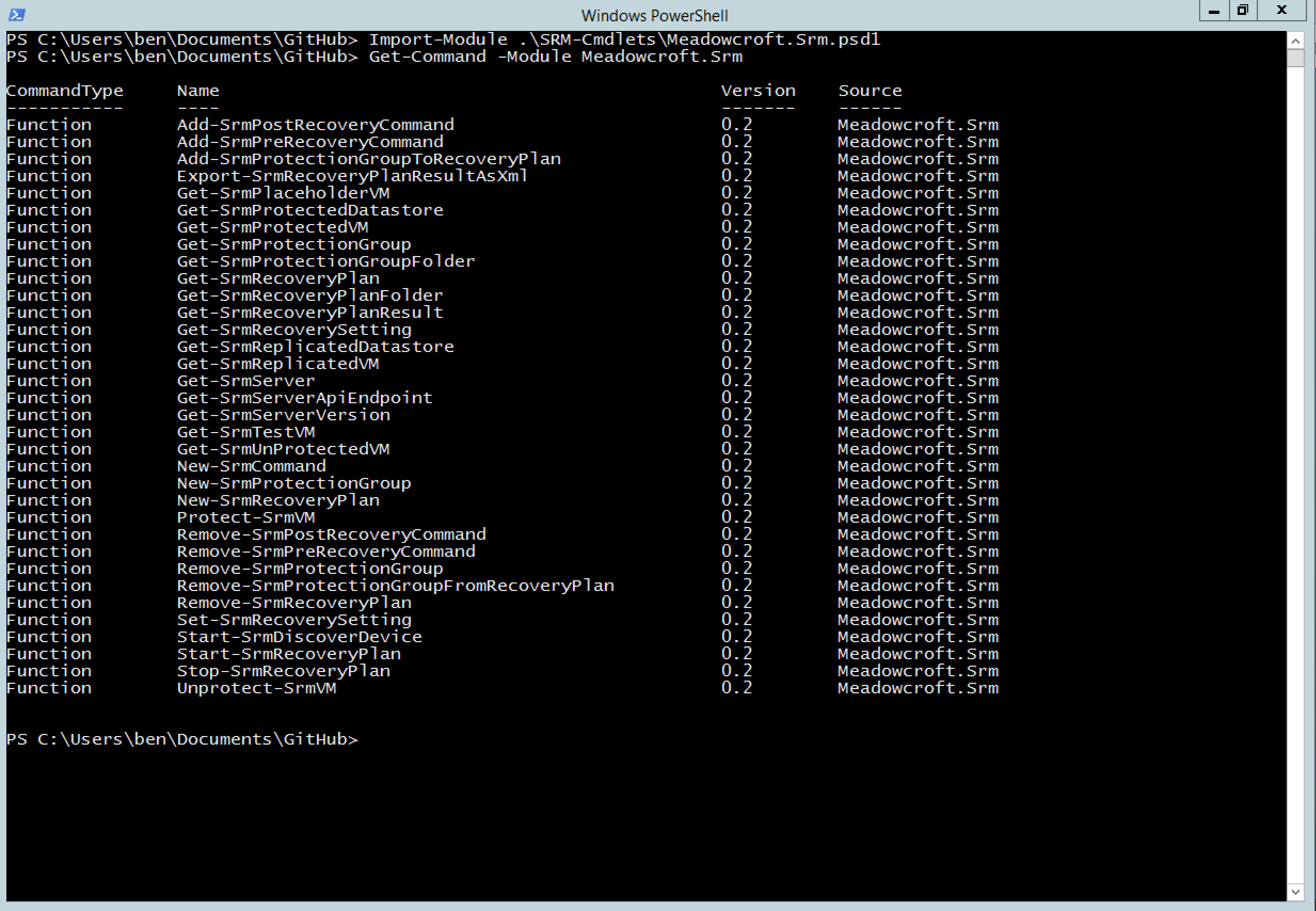Screen dimensions: 1316x911
Task: Click the Version column header
Action: point(758,91)
